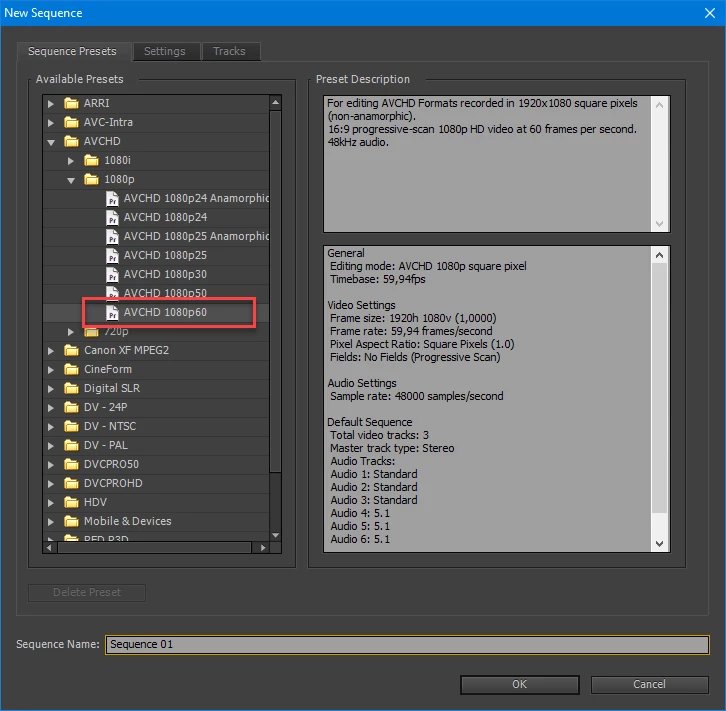Choose the AVCHD 1080p60 preset label

click(x=165, y=312)
